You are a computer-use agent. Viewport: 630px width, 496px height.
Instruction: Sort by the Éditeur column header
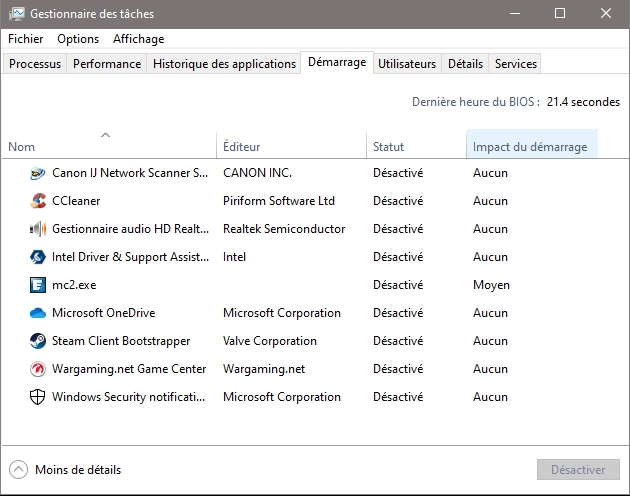point(291,143)
